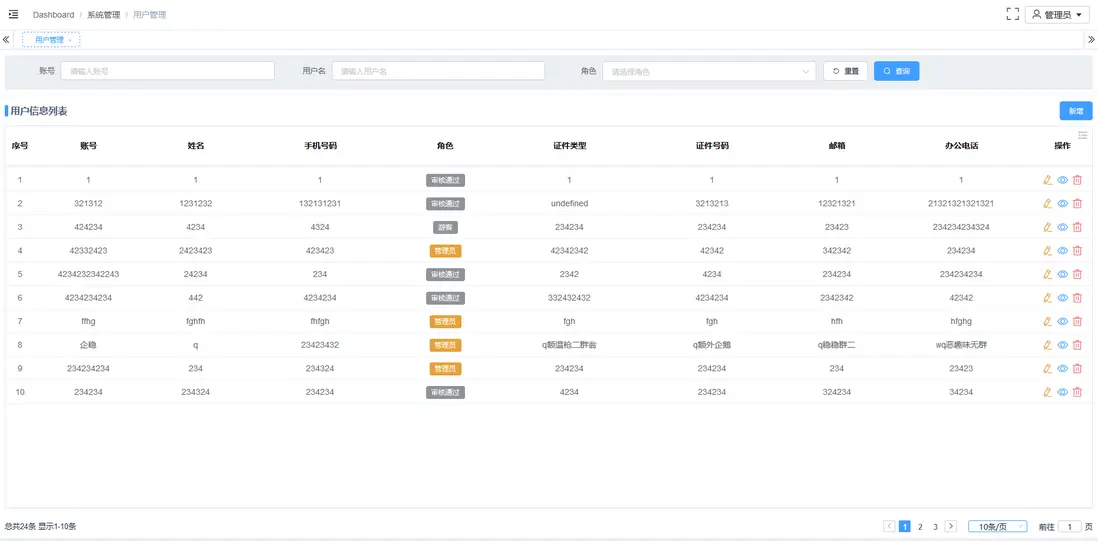The image size is (1098, 541).
Task: Edit user in row 1
Action: click(1048, 180)
